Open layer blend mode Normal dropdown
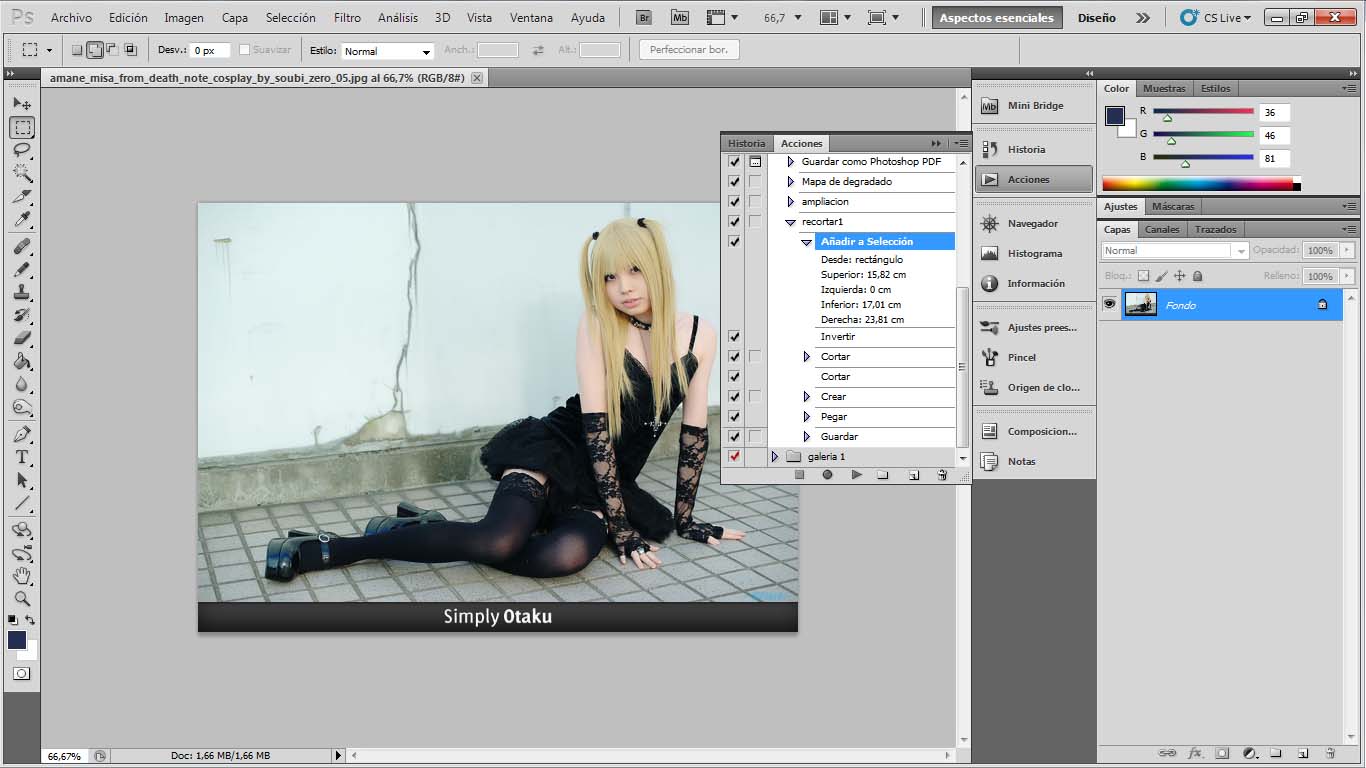 pos(1175,251)
